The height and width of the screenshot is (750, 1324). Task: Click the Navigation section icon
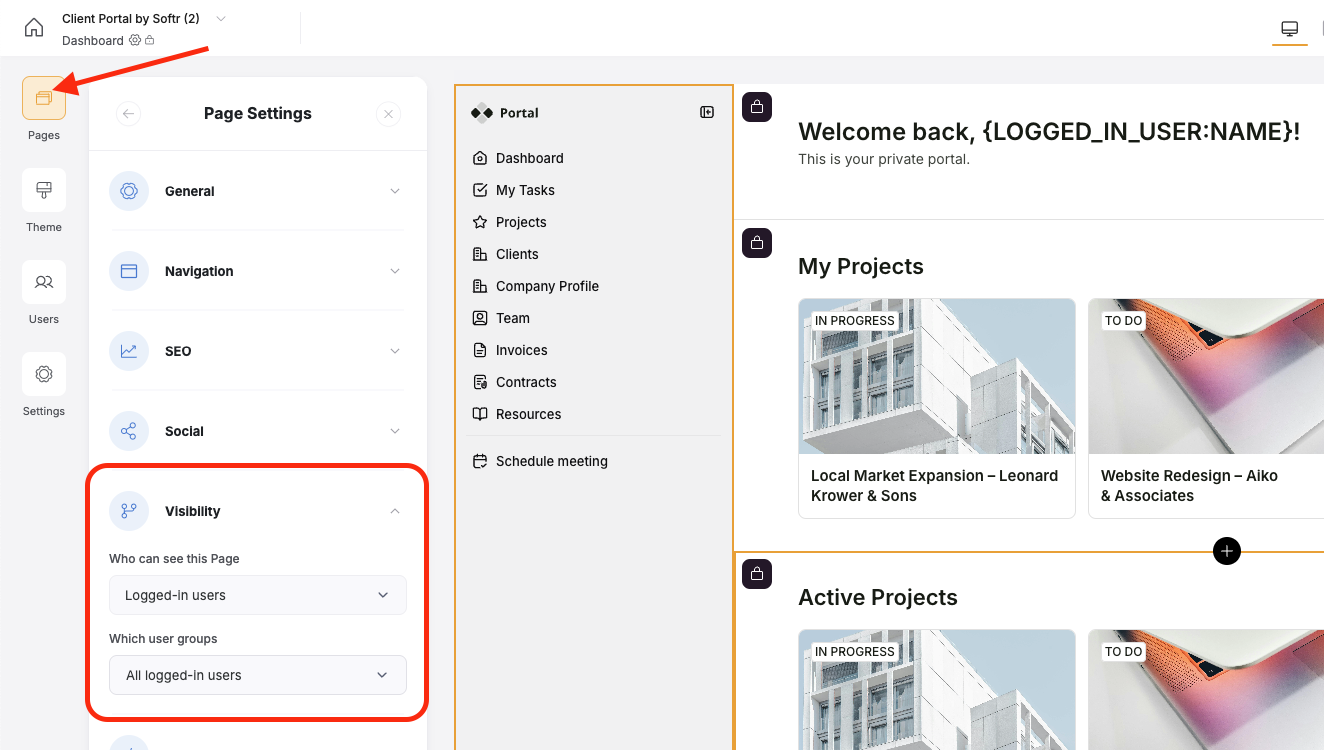(129, 271)
